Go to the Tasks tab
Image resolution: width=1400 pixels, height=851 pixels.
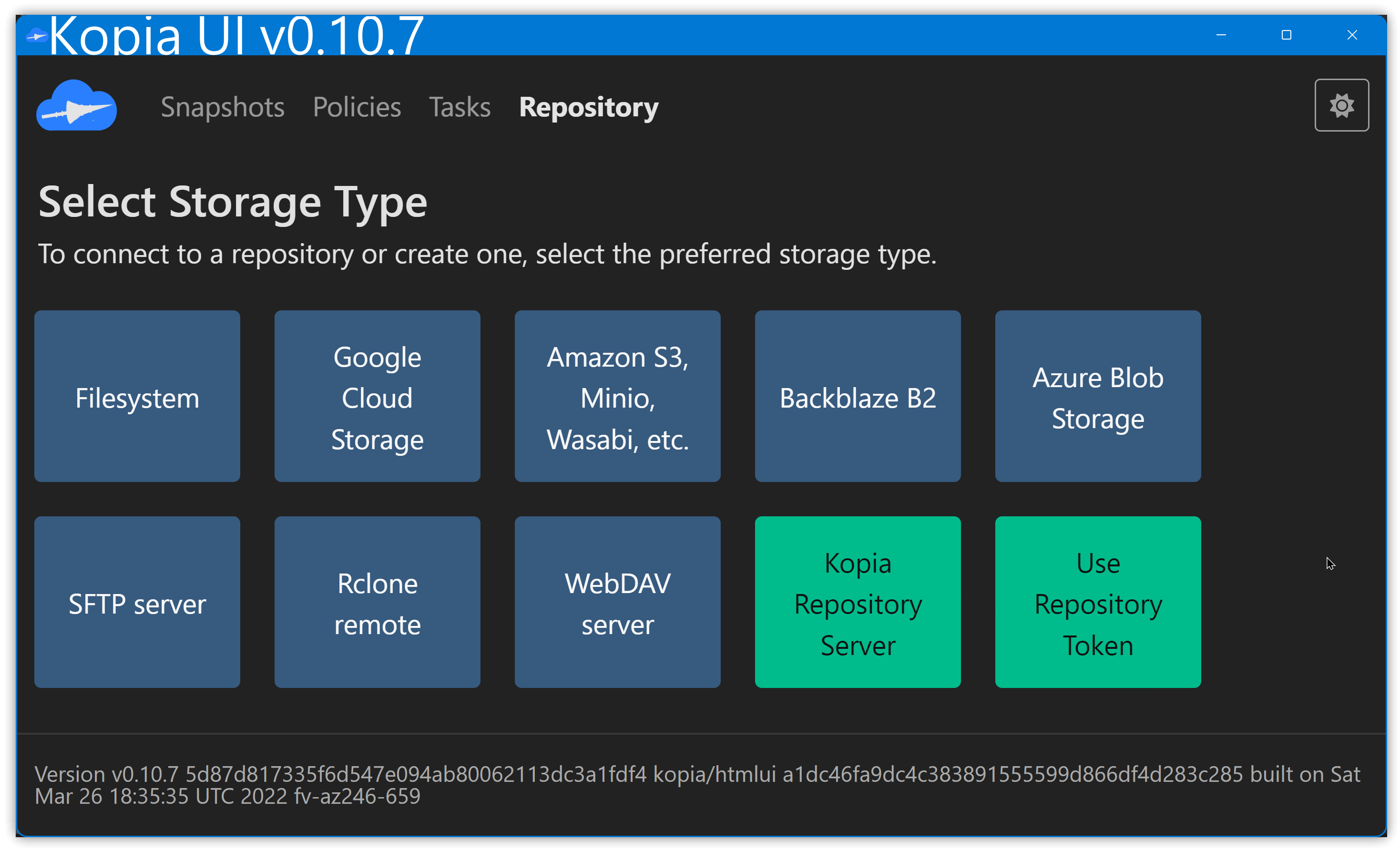coord(460,107)
